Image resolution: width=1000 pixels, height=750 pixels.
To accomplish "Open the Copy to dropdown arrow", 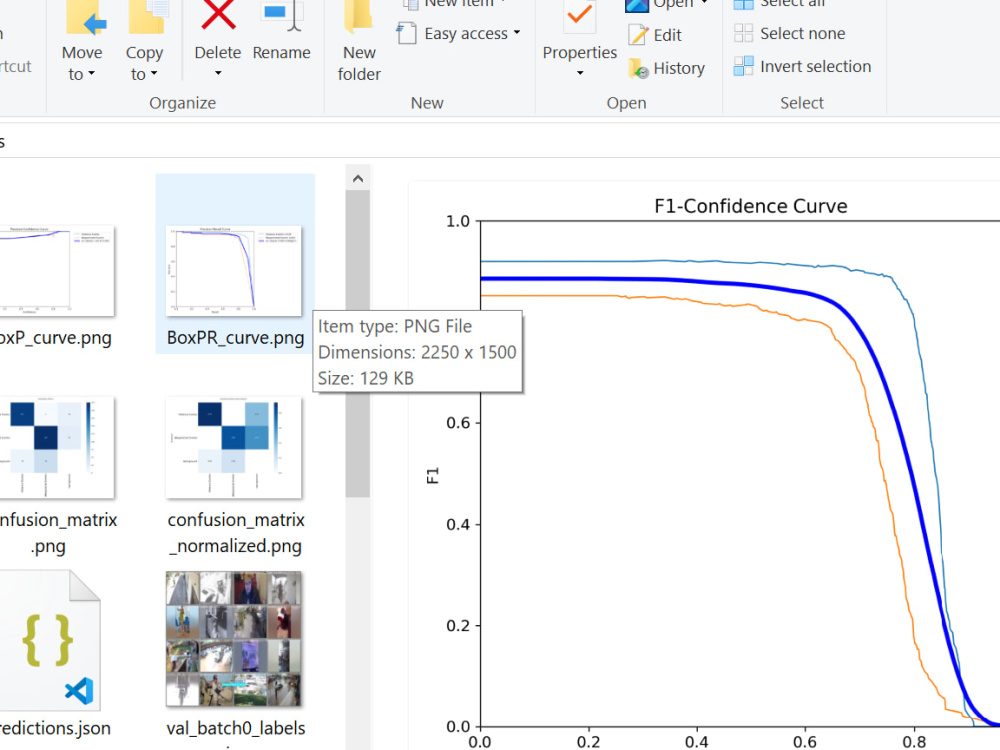I will (154, 74).
